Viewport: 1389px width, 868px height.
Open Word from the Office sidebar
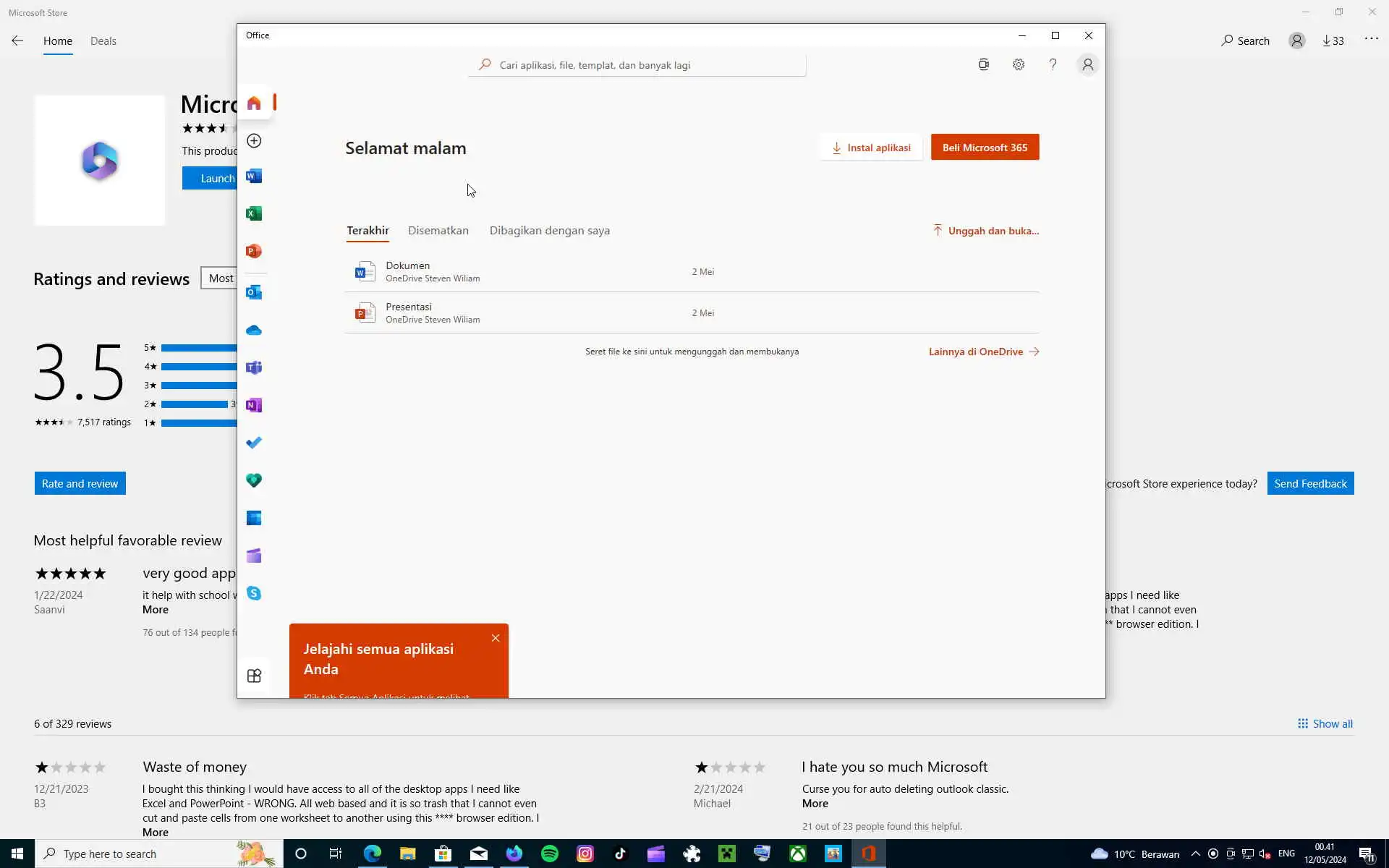(x=254, y=176)
